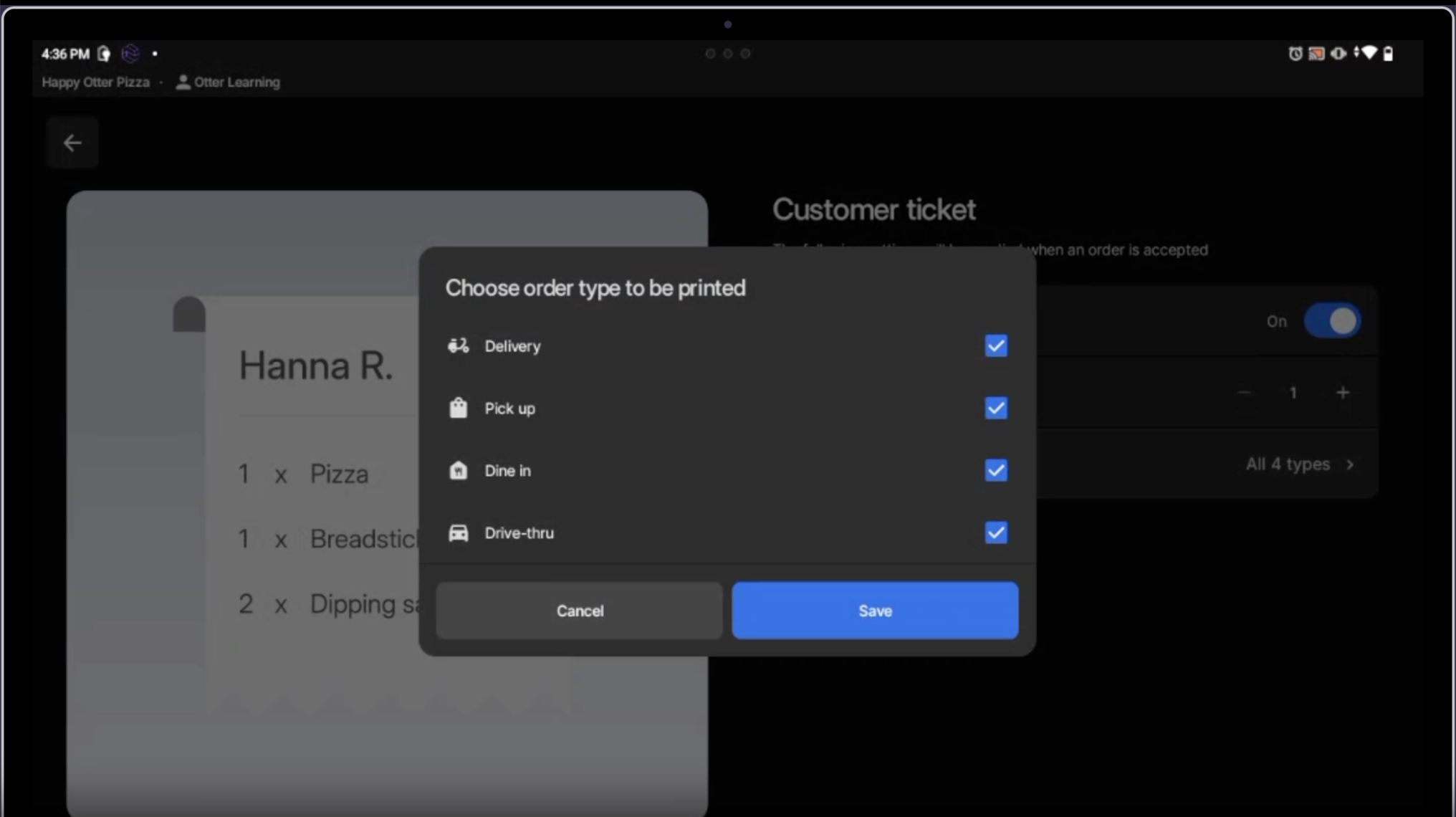Click the Dine in store icon
The image size is (1456, 817).
tap(459, 470)
